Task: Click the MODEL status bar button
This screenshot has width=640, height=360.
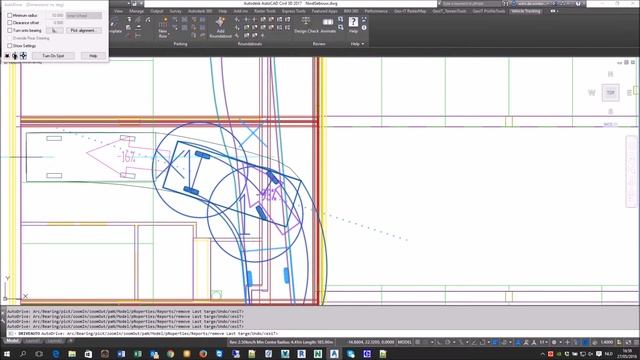Action: [405, 342]
